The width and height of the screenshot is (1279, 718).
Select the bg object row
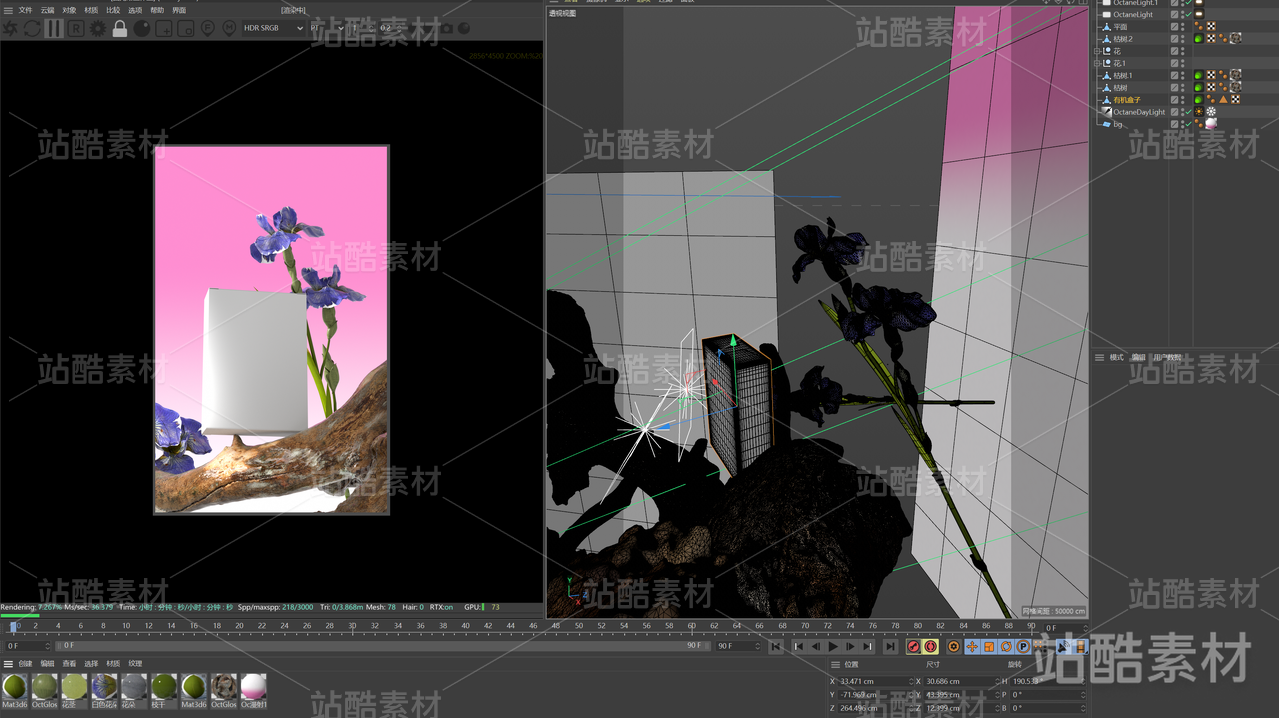pyautogui.click(x=1118, y=124)
